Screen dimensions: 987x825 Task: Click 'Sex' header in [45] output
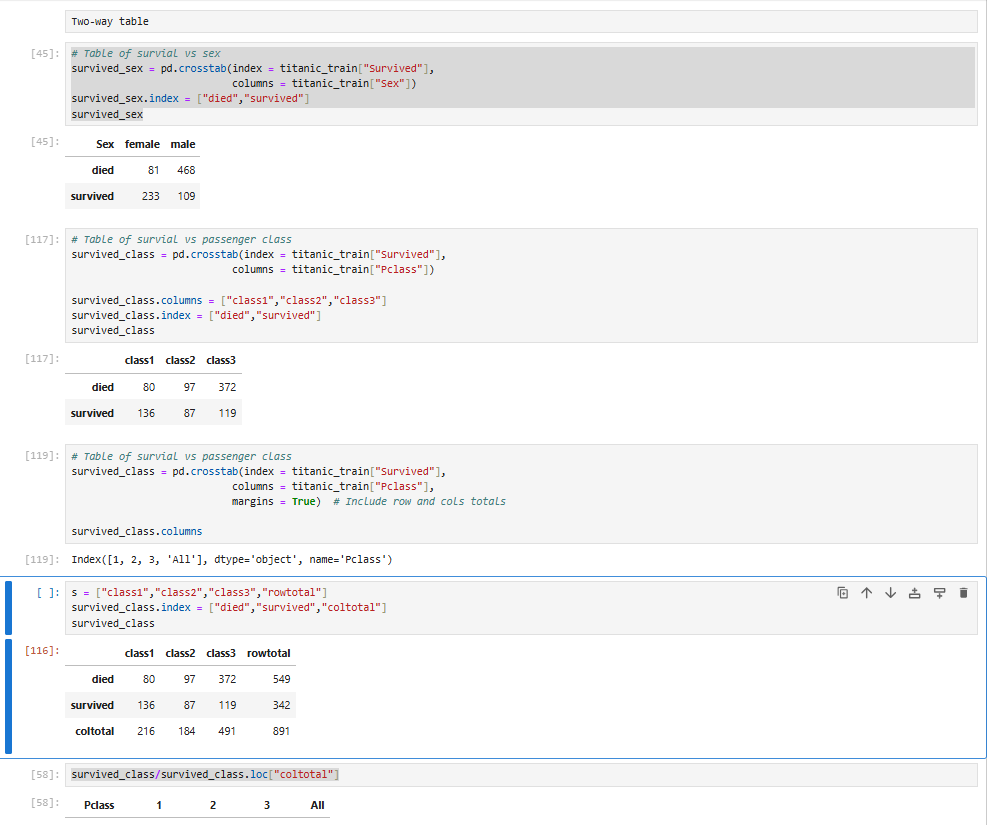point(105,144)
